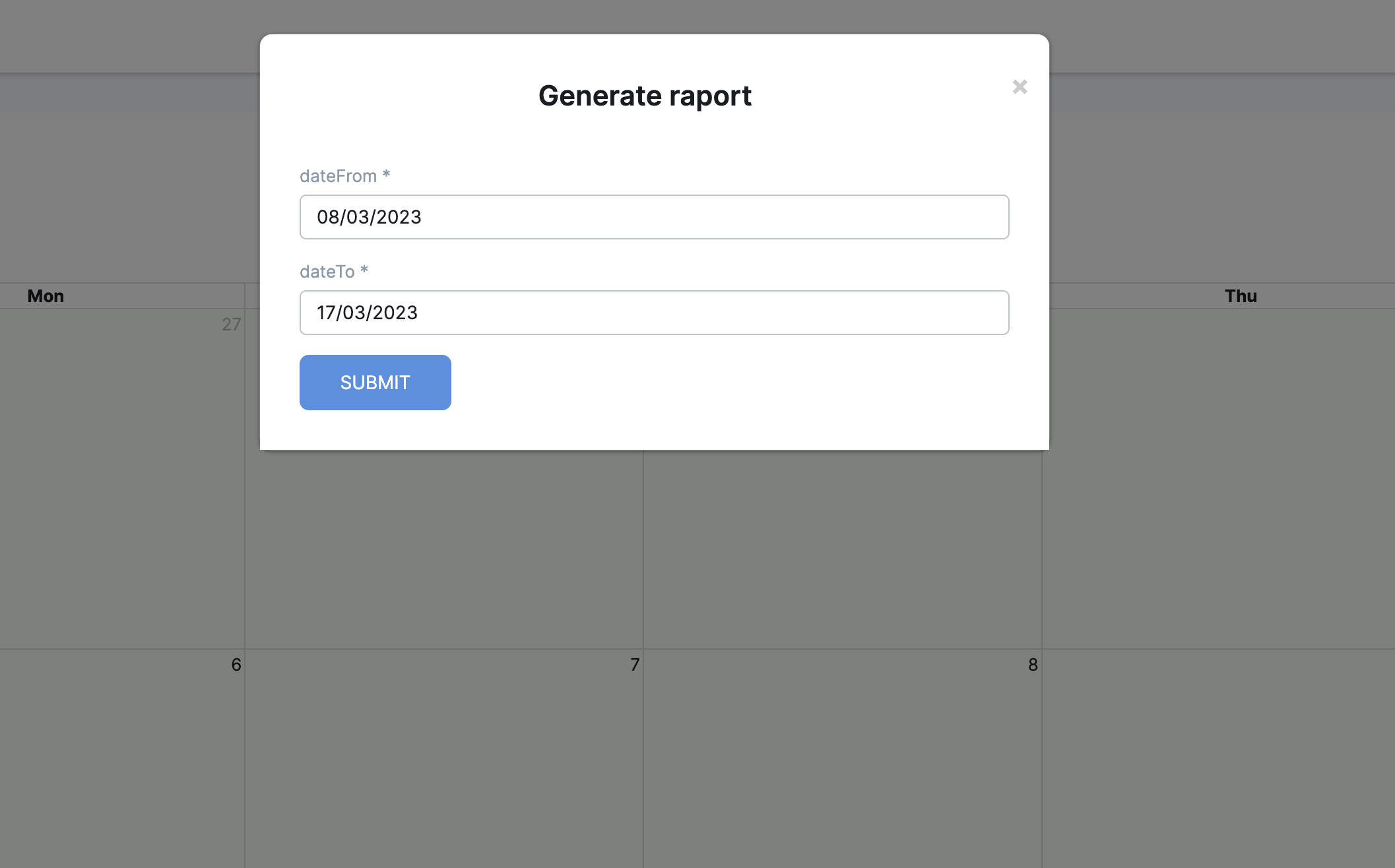This screenshot has height=868, width=1395.
Task: Click the dateTo field label
Action: point(327,272)
